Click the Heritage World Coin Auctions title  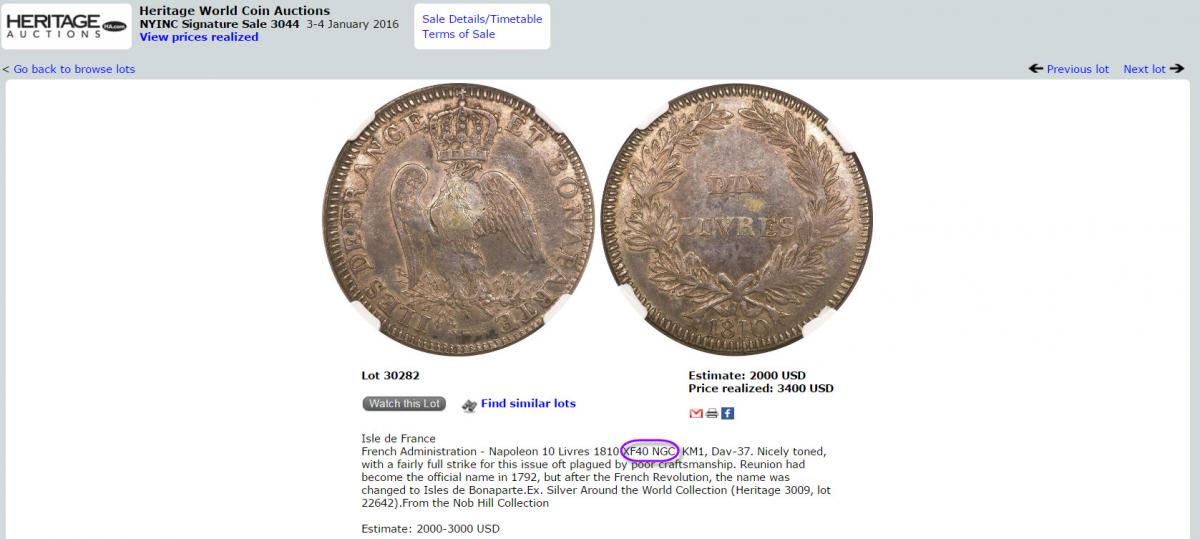235,11
